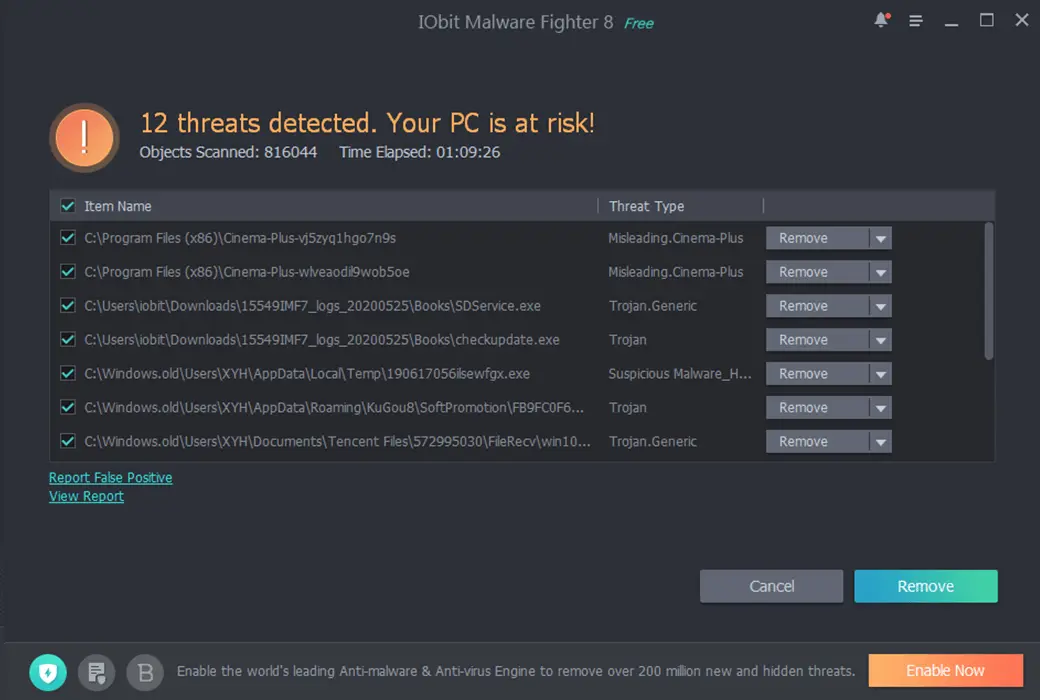The image size is (1040, 700).
Task: Open the View Report link
Action: [x=86, y=496]
